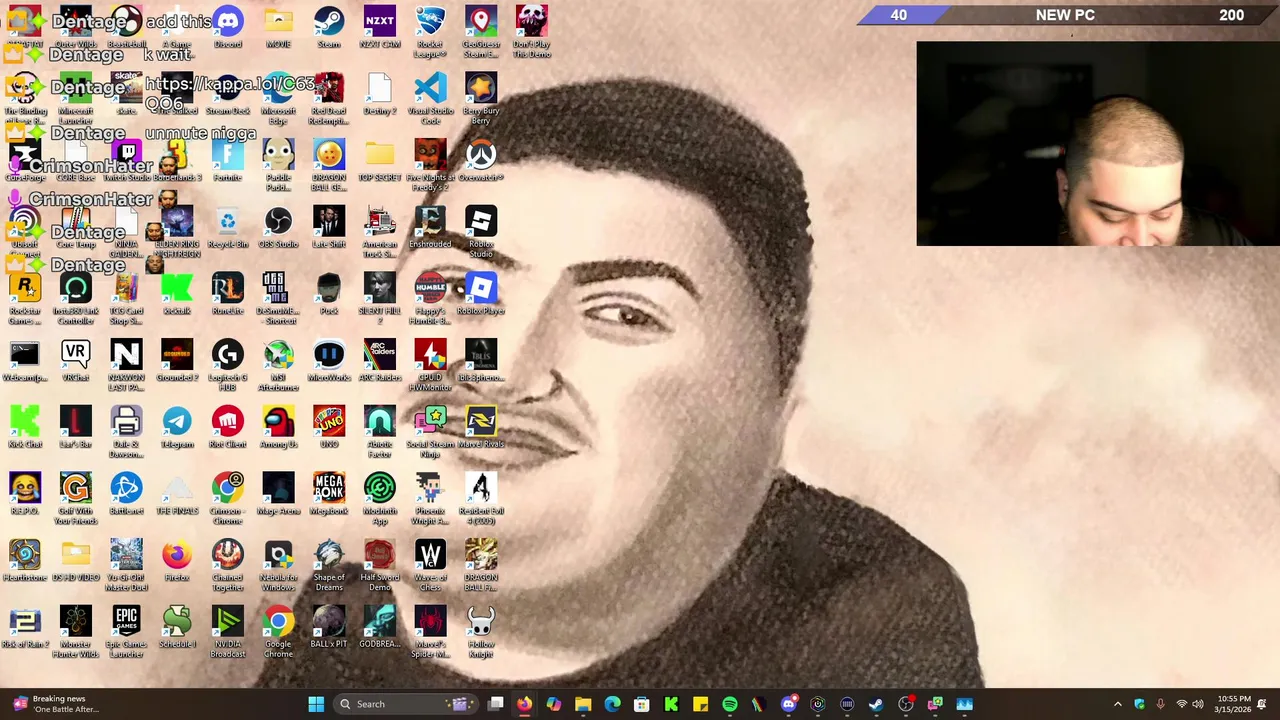Launch Chained Together from desktop

(x=228, y=565)
